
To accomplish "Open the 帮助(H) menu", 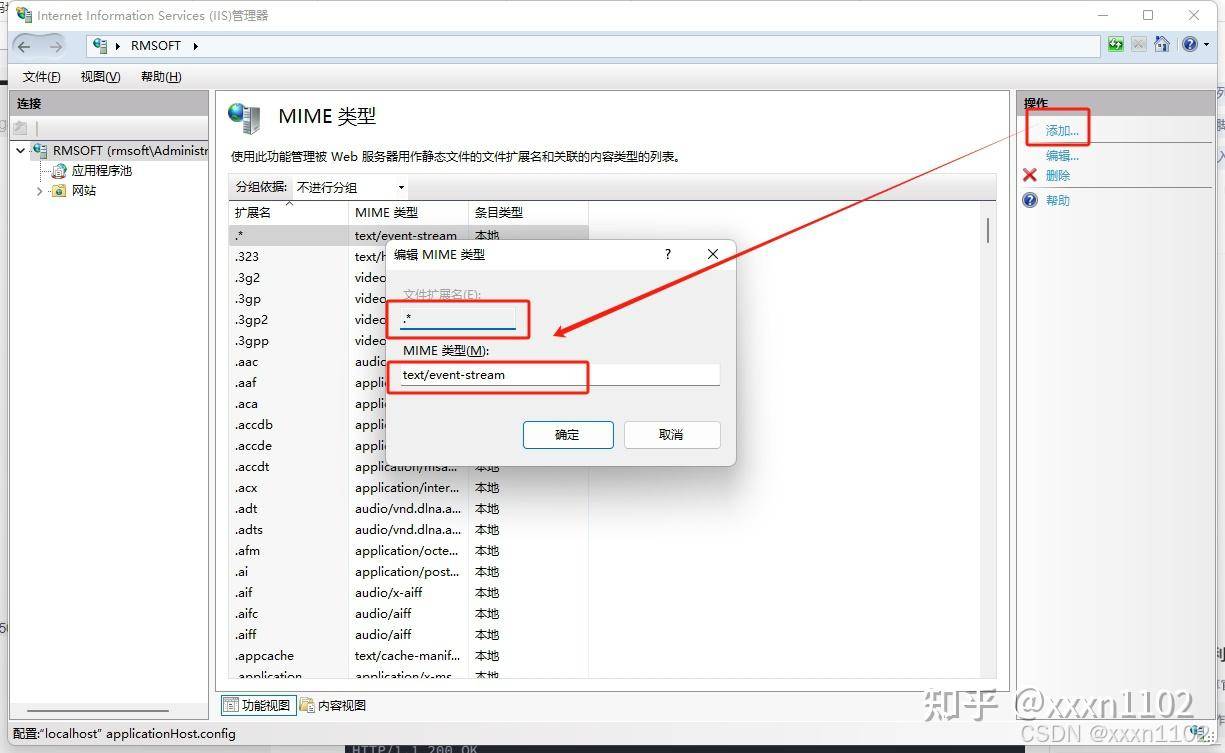I will 161,77.
